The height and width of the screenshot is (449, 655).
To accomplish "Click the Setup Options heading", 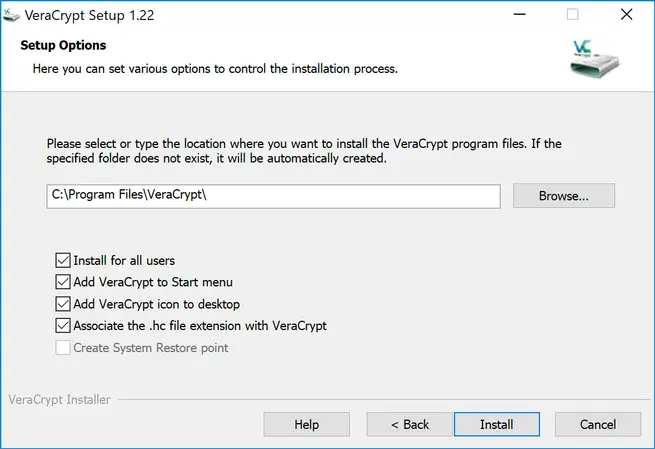I will pos(63,46).
